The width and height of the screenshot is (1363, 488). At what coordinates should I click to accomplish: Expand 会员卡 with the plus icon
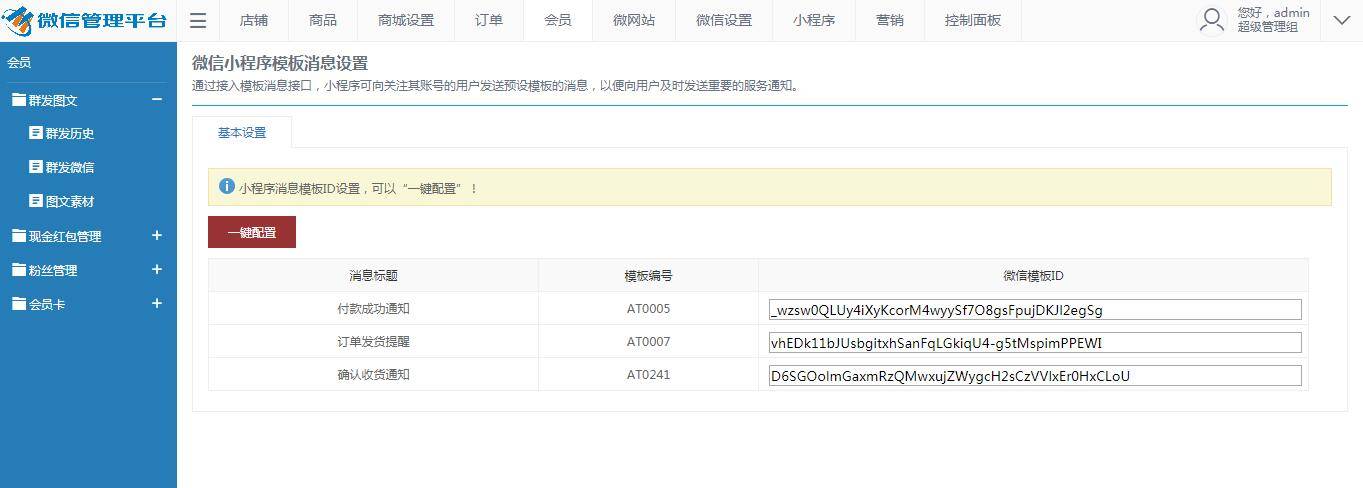156,303
